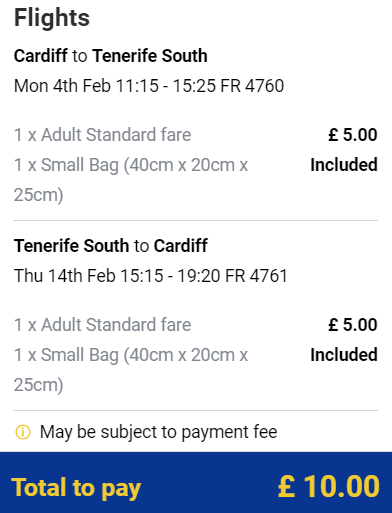The width and height of the screenshot is (392, 513).
Task: Click Mon 4th Feb departure date
Action: pos(62,86)
